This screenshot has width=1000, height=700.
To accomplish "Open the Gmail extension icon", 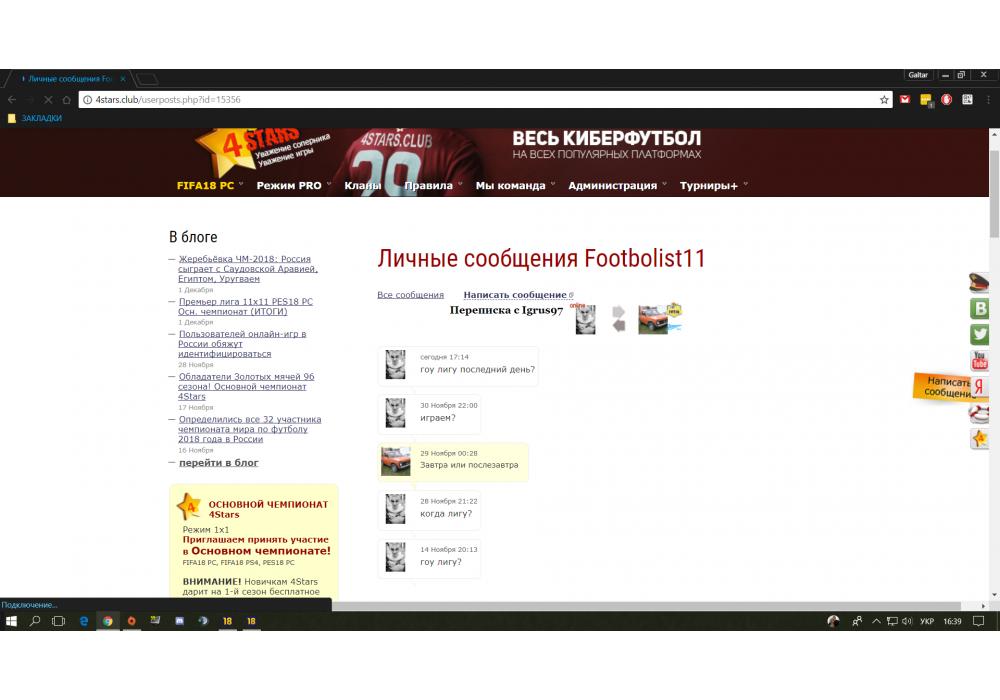I will (905, 100).
